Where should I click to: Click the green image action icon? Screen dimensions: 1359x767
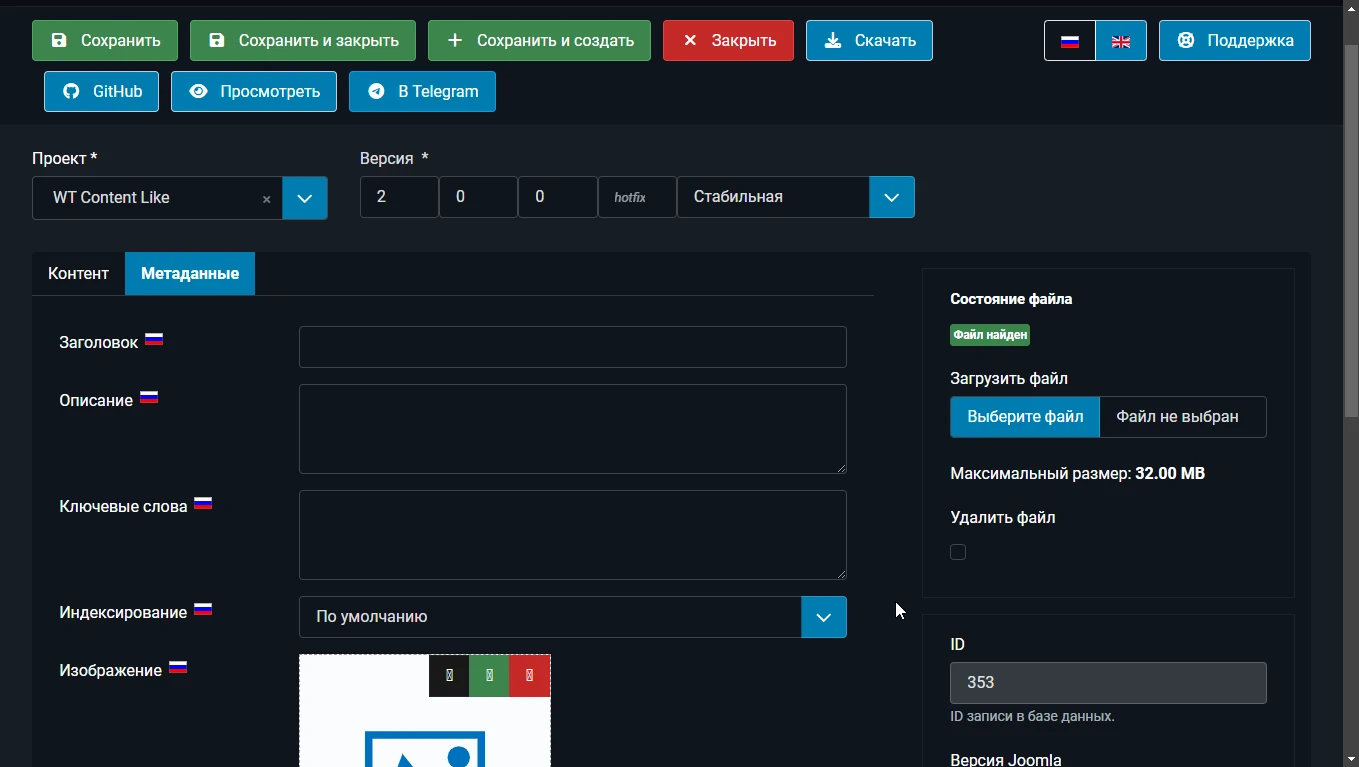(489, 675)
